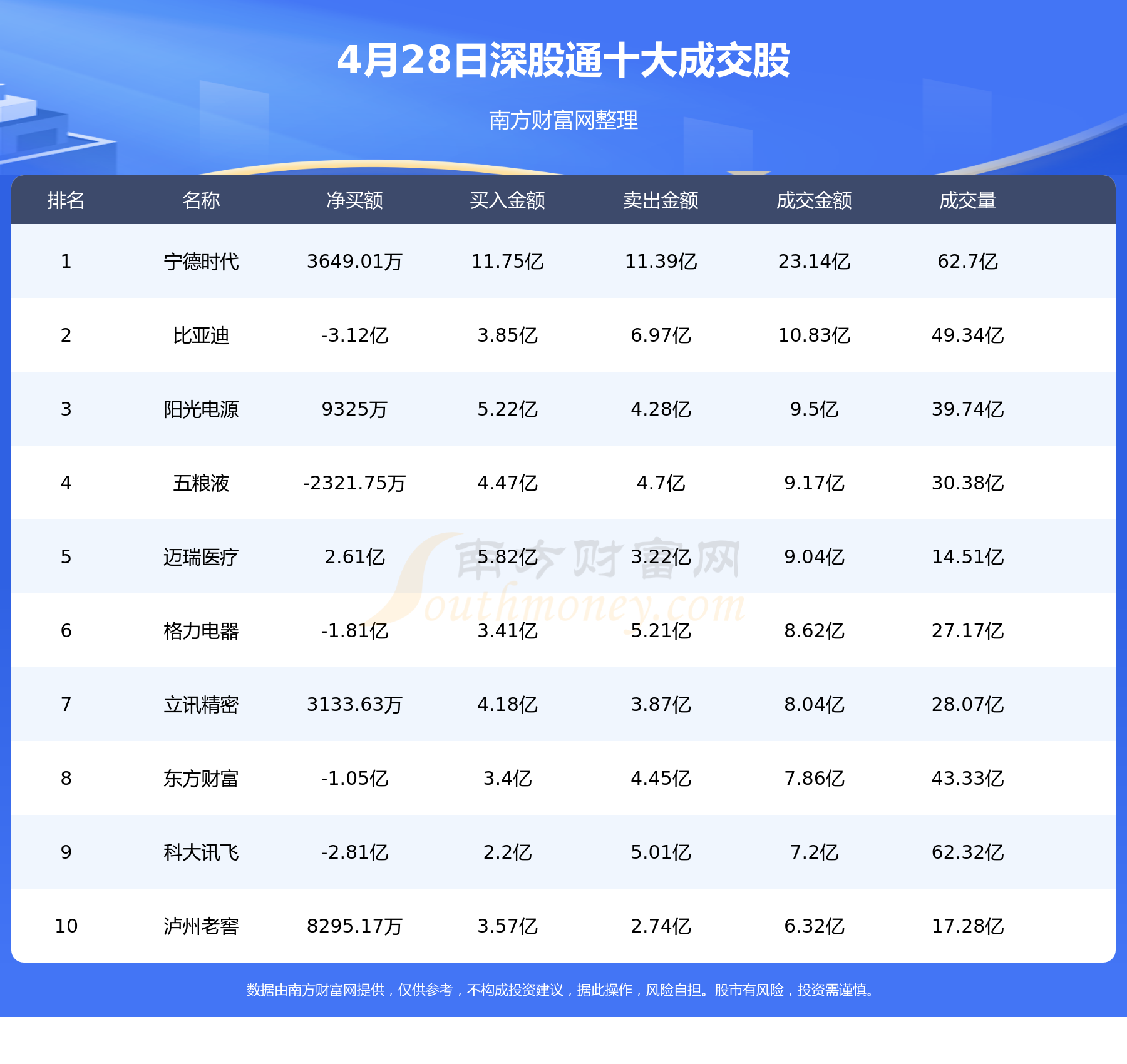Click the 净买额 column header

tap(354, 200)
